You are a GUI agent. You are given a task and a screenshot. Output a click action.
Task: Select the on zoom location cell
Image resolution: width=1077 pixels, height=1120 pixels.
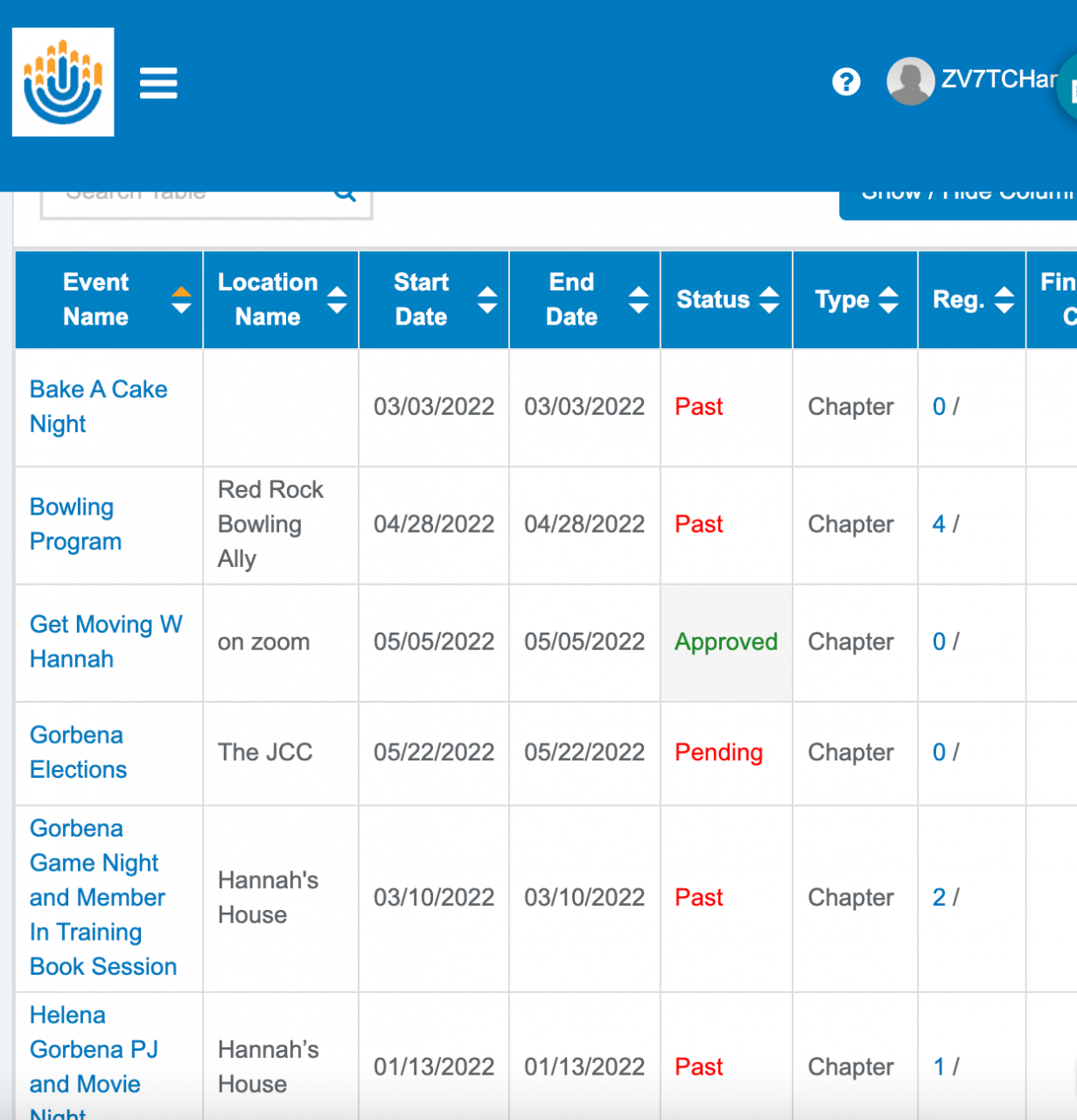pos(281,642)
